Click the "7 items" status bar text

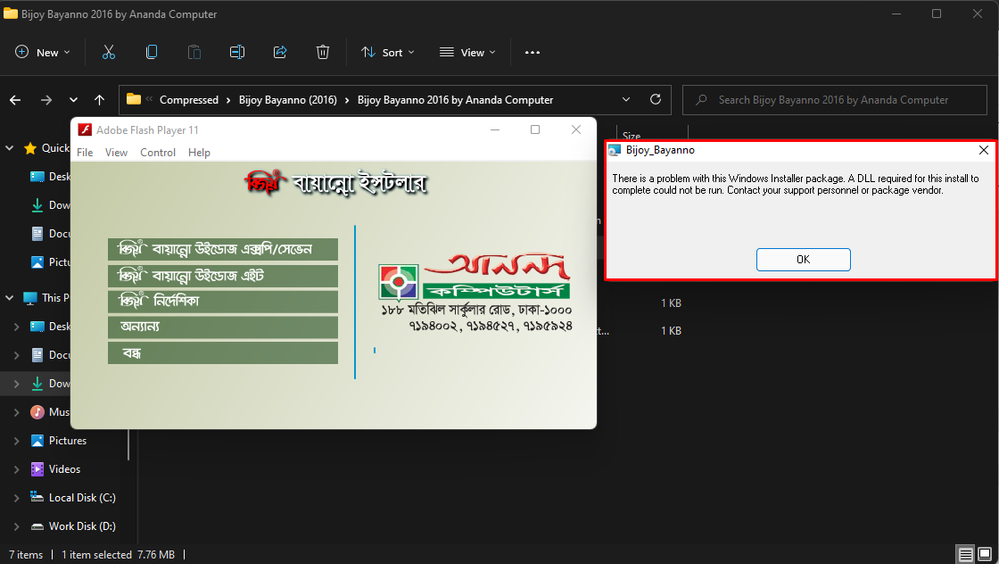[25, 554]
